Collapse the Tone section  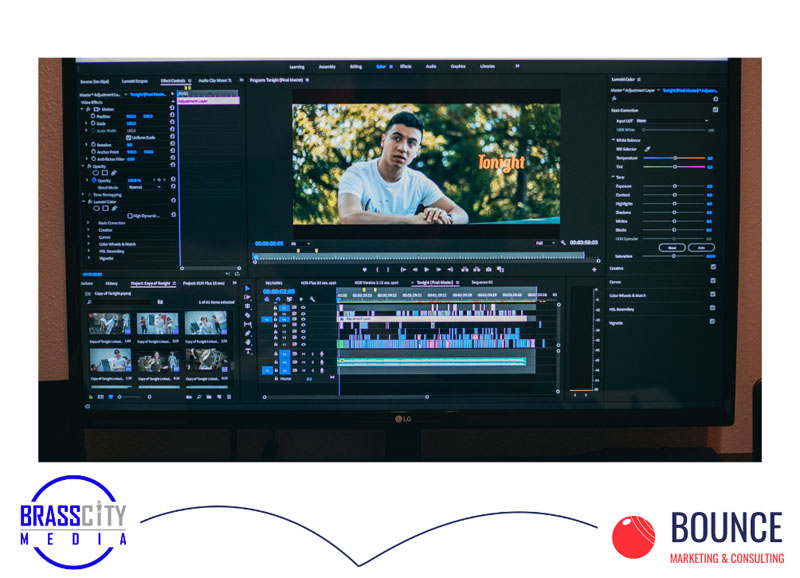(x=613, y=177)
